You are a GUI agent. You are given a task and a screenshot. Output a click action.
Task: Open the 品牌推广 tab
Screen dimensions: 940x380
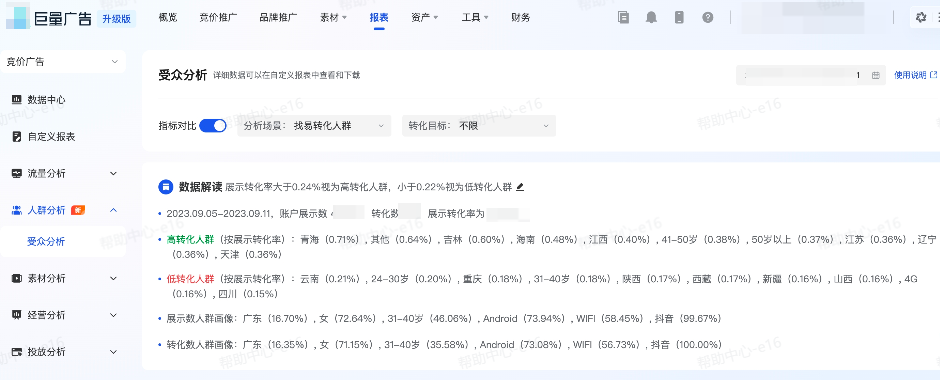pyautogui.click(x=279, y=17)
